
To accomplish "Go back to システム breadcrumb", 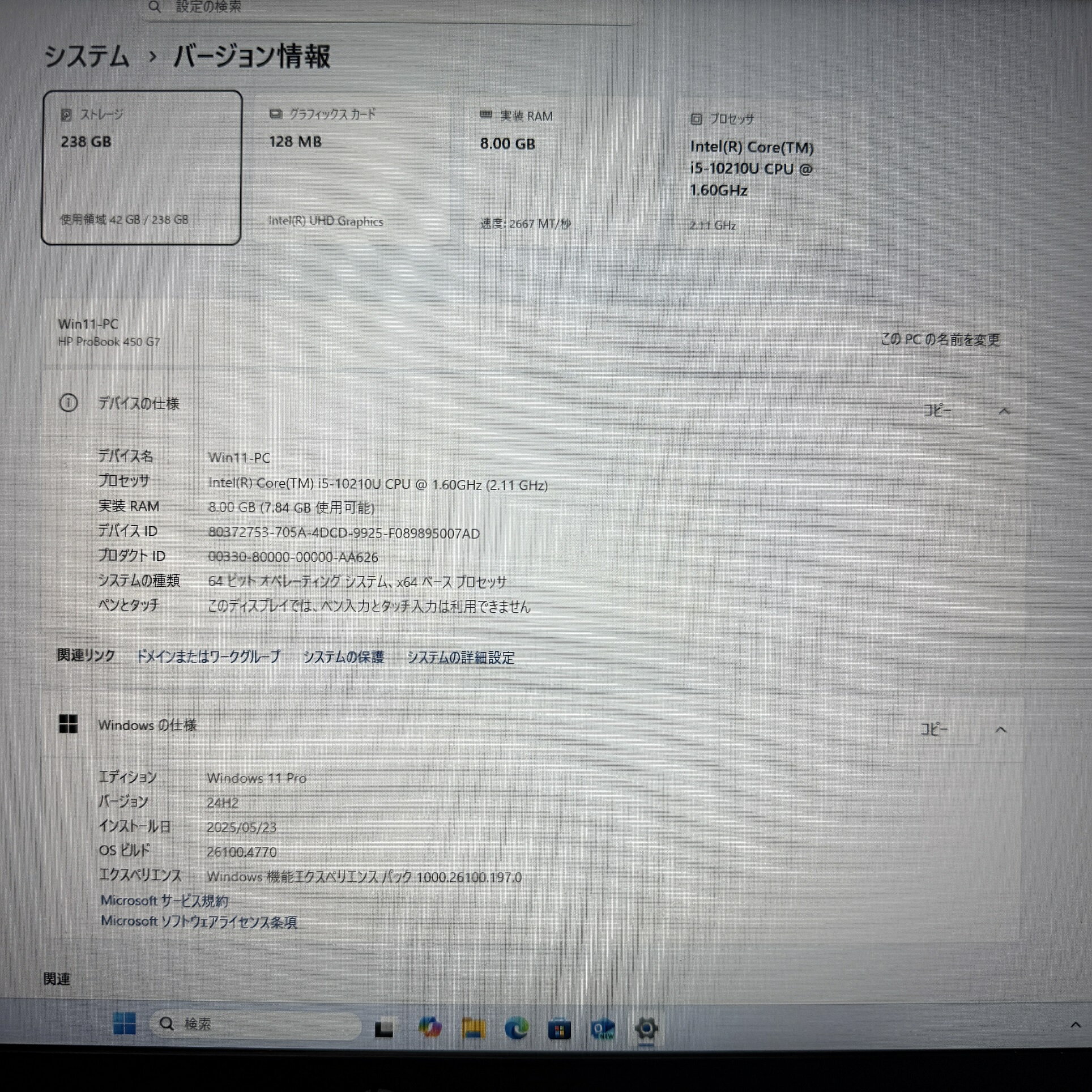I will pos(87,57).
